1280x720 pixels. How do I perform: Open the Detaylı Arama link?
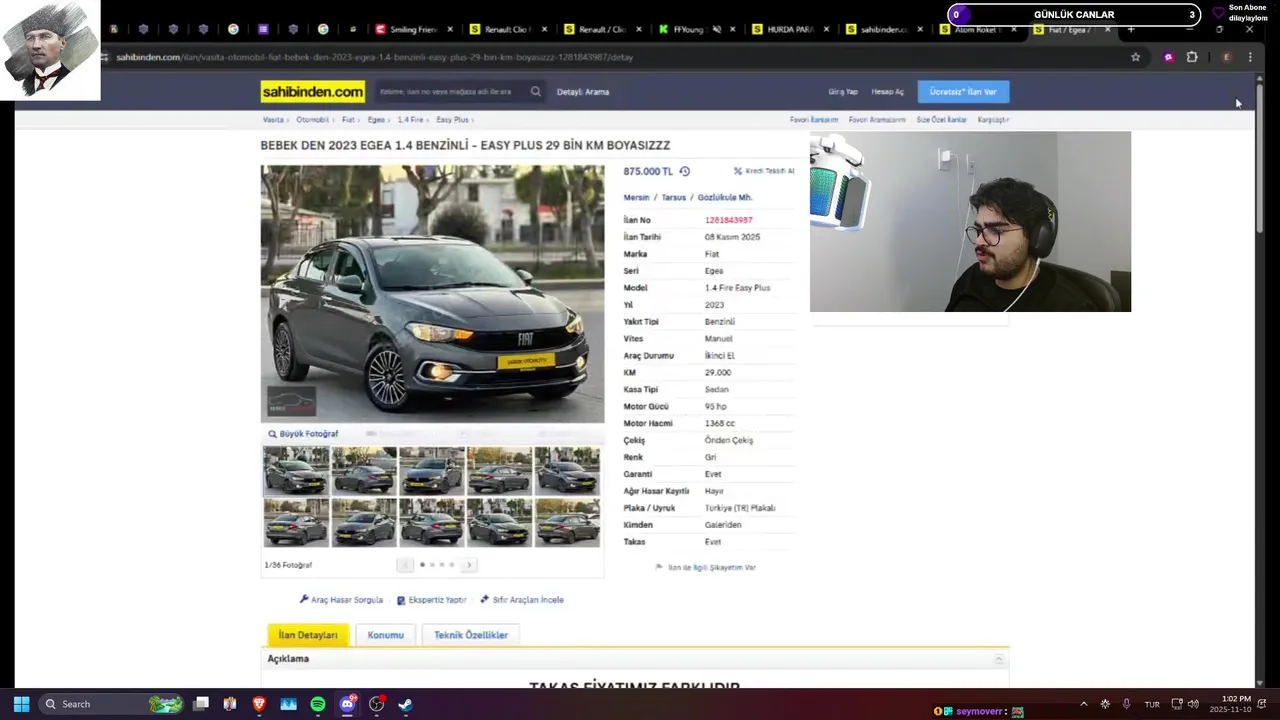tap(583, 92)
